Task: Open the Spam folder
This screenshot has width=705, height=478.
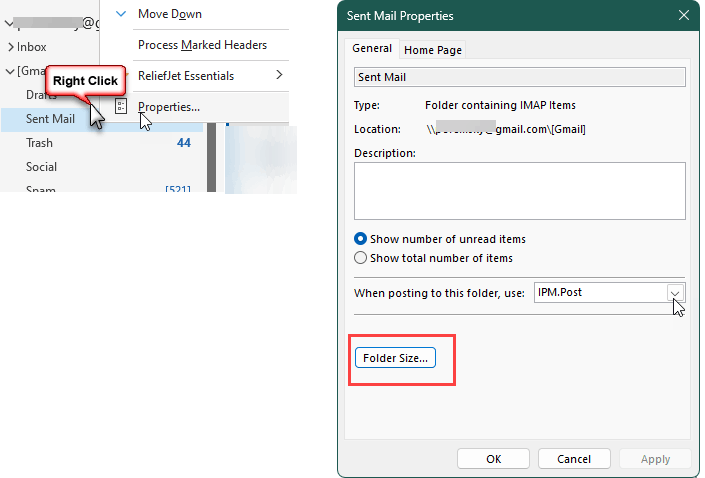Action: click(x=40, y=189)
